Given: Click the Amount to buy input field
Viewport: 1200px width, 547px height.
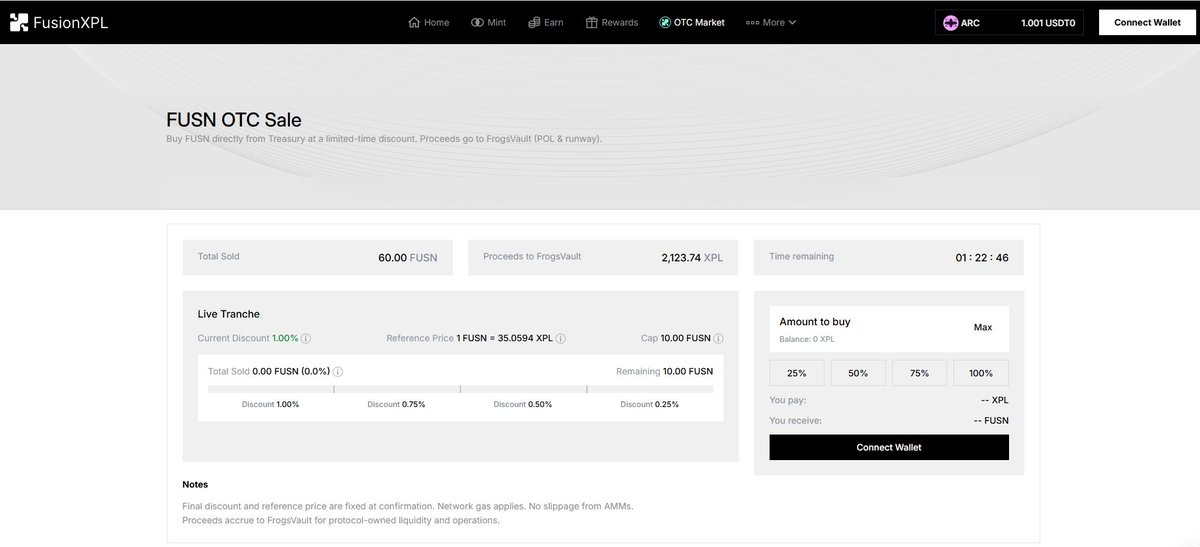Looking at the screenshot, I should pyautogui.click(x=889, y=329).
